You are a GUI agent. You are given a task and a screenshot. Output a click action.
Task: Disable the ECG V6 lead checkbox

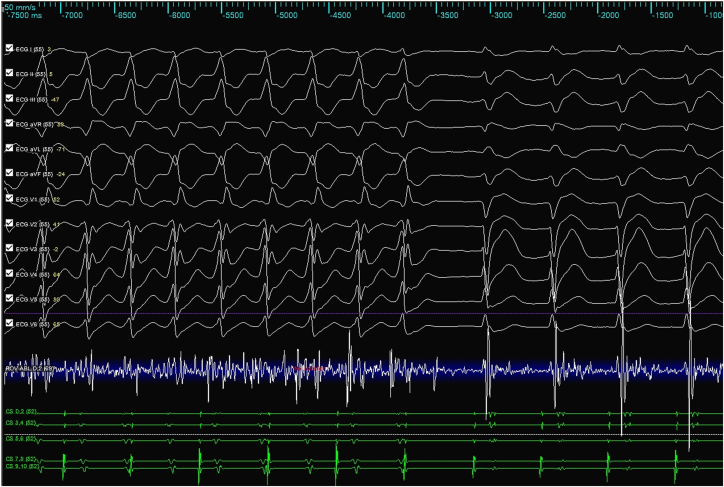(x=10, y=324)
